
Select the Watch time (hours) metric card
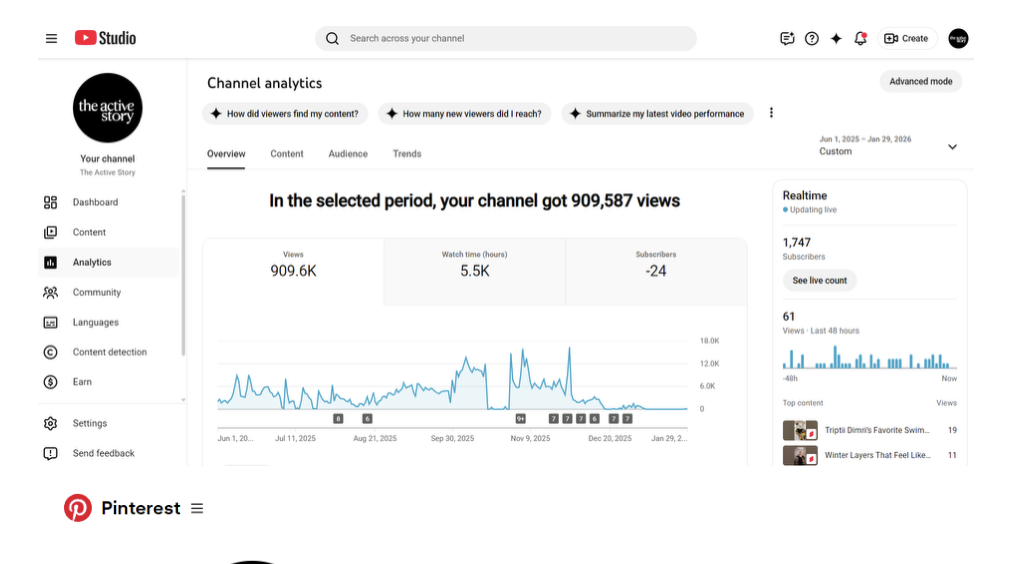click(x=474, y=272)
